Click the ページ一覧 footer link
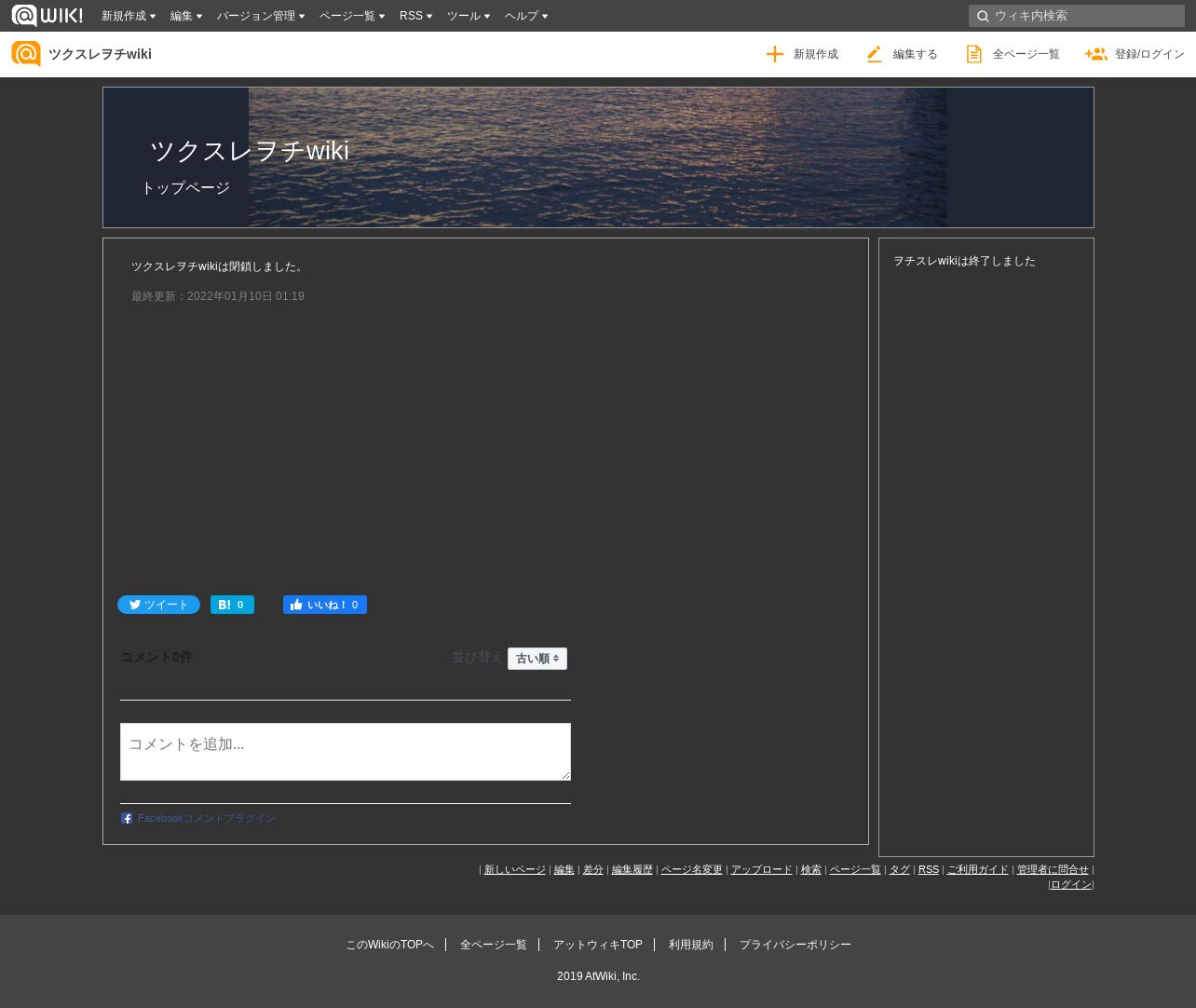Screen dimensions: 1196x1008 [x=855, y=869]
